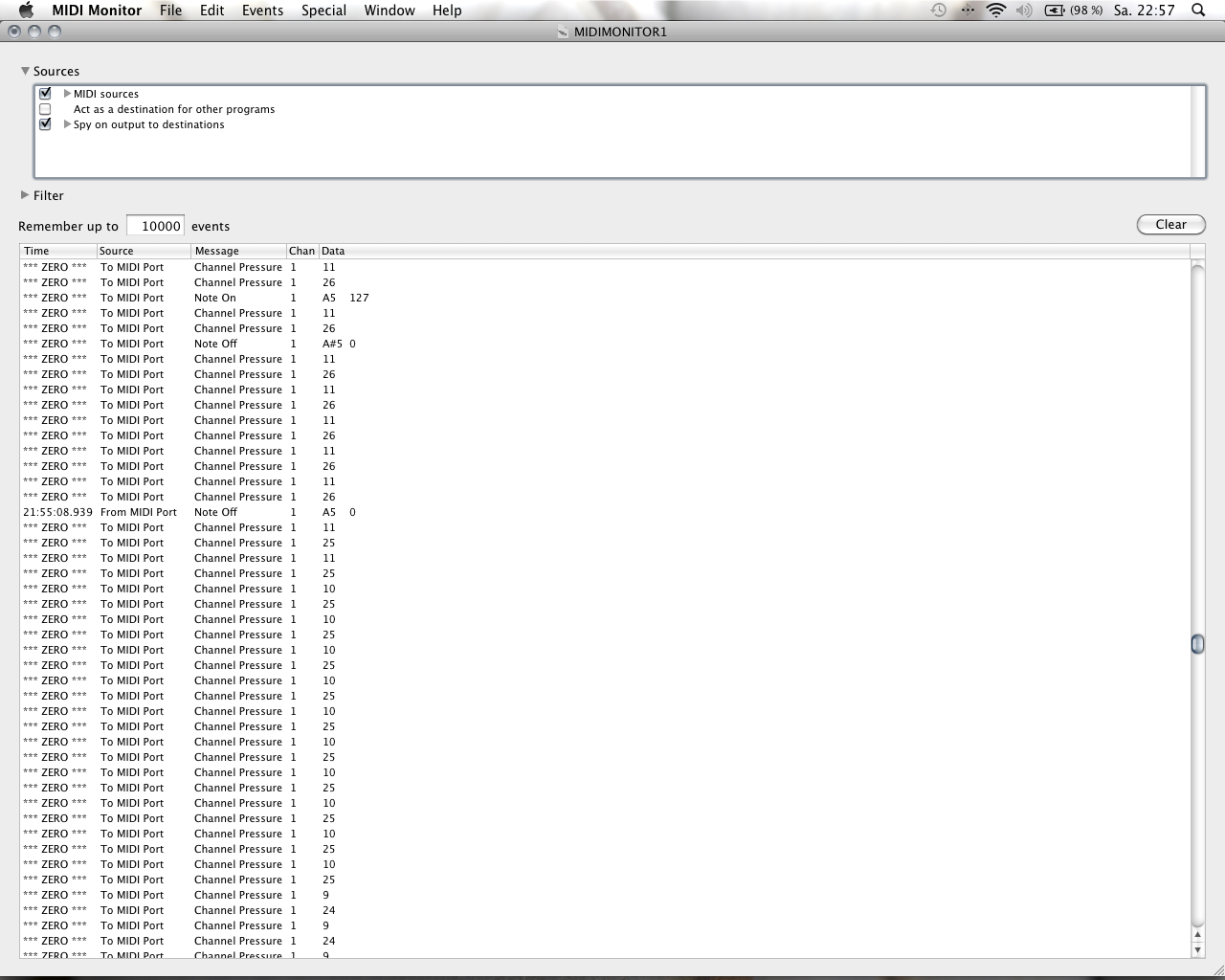Viewport: 1225px width, 980px height.
Task: Expand the MIDI sources tree arrow
Action: pos(67,94)
